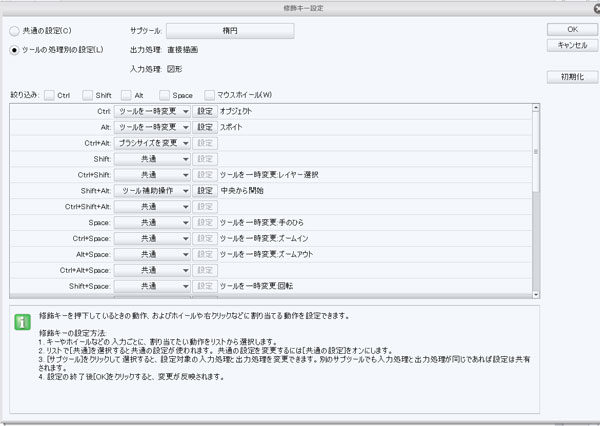
Task: Click the ツールを一時変更:手のひら text
Action: (262, 222)
